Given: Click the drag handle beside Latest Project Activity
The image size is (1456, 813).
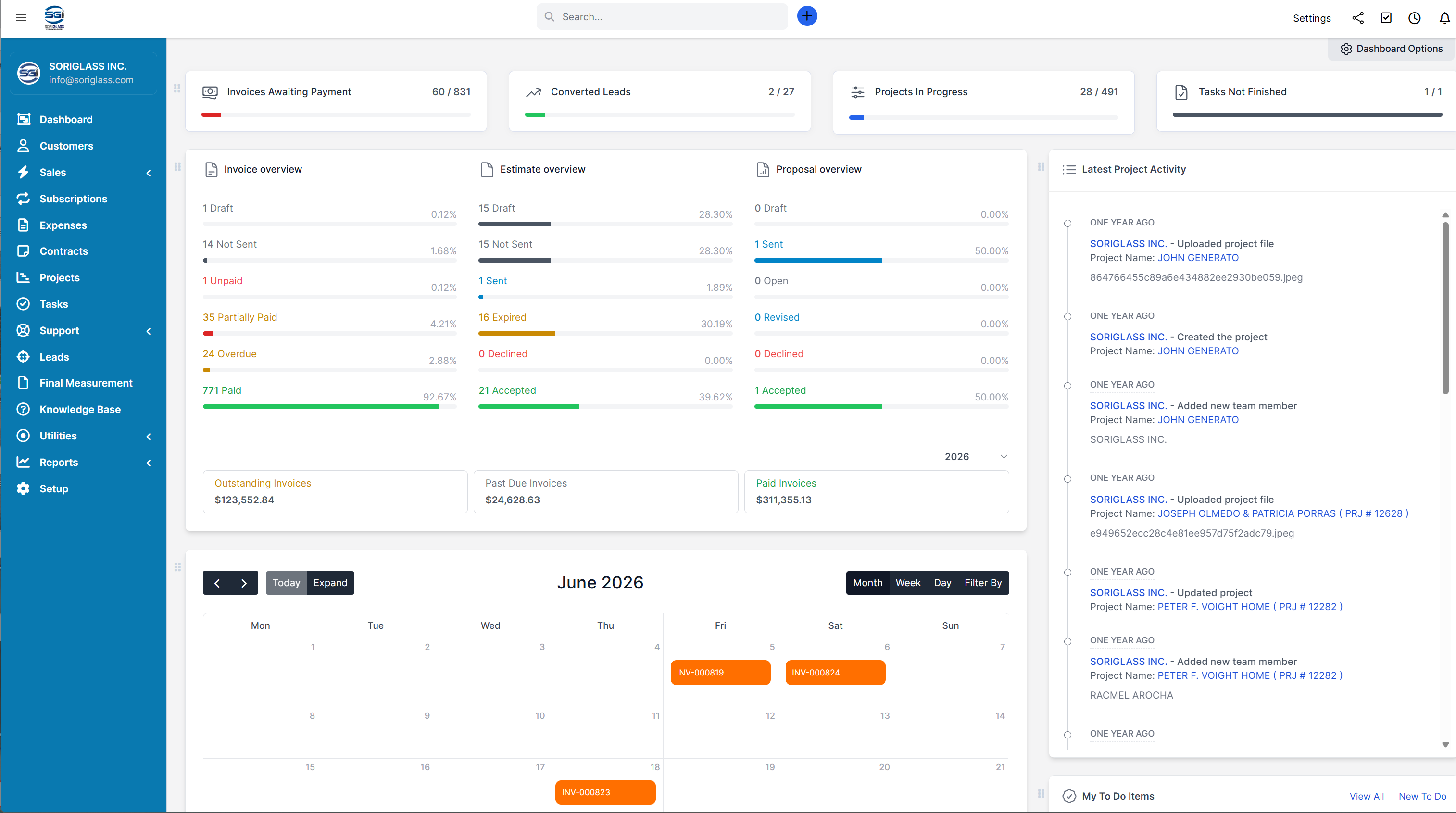Looking at the screenshot, I should pyautogui.click(x=1041, y=167).
